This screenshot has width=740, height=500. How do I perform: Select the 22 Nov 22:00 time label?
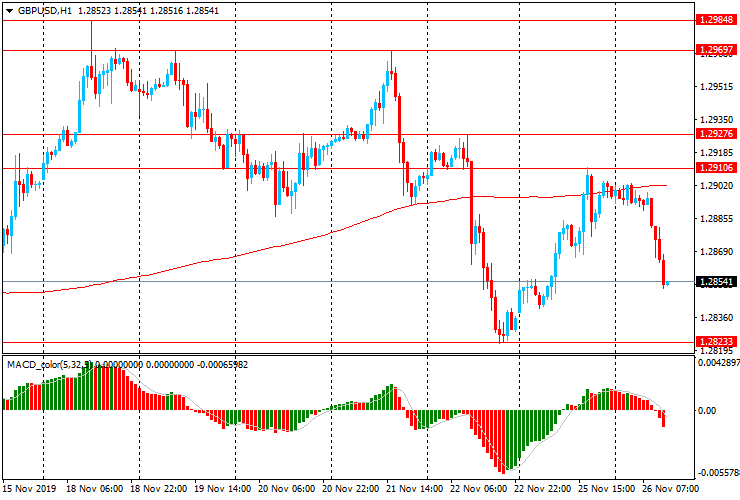coord(543,488)
